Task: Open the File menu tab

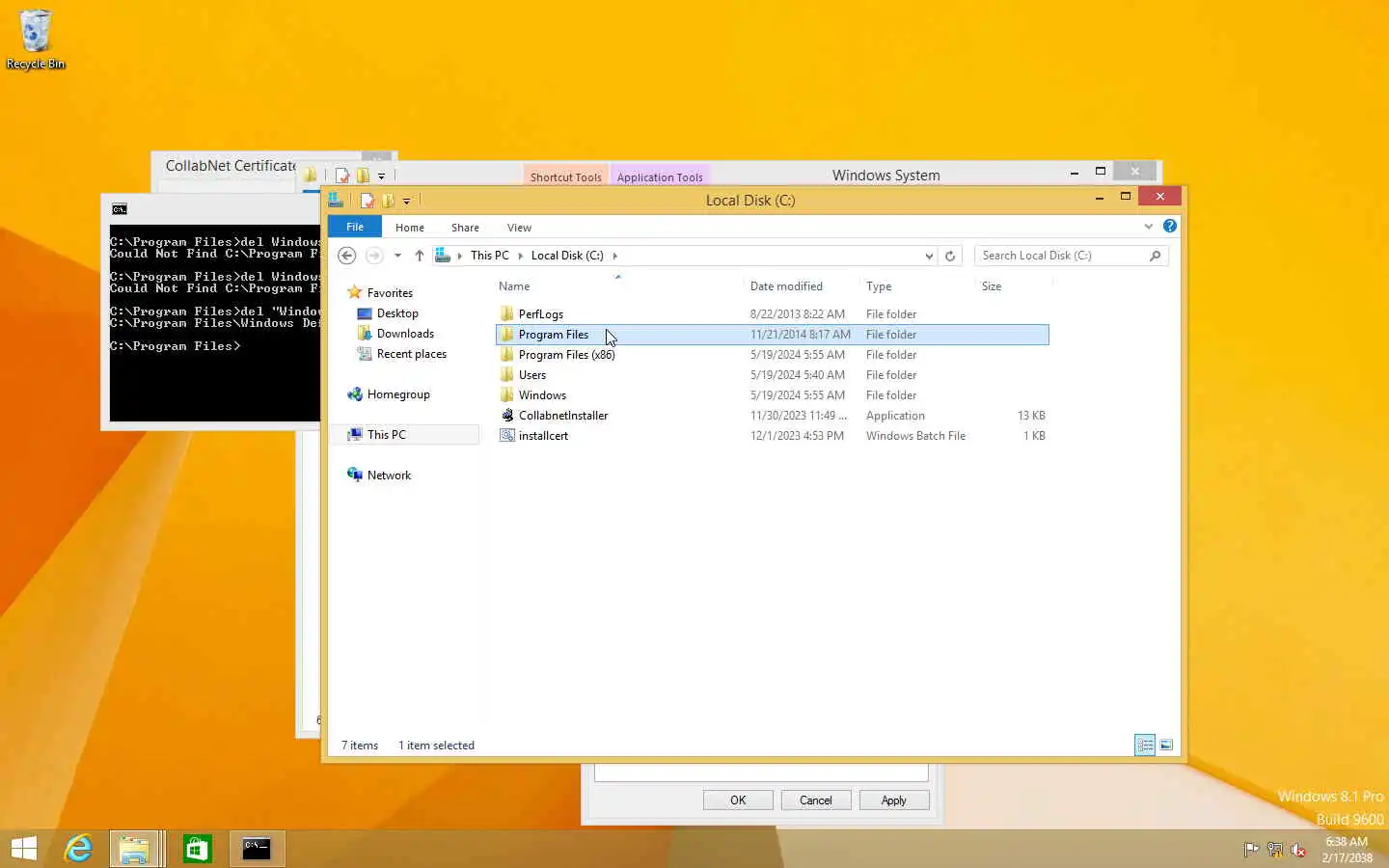Action: tap(355, 227)
